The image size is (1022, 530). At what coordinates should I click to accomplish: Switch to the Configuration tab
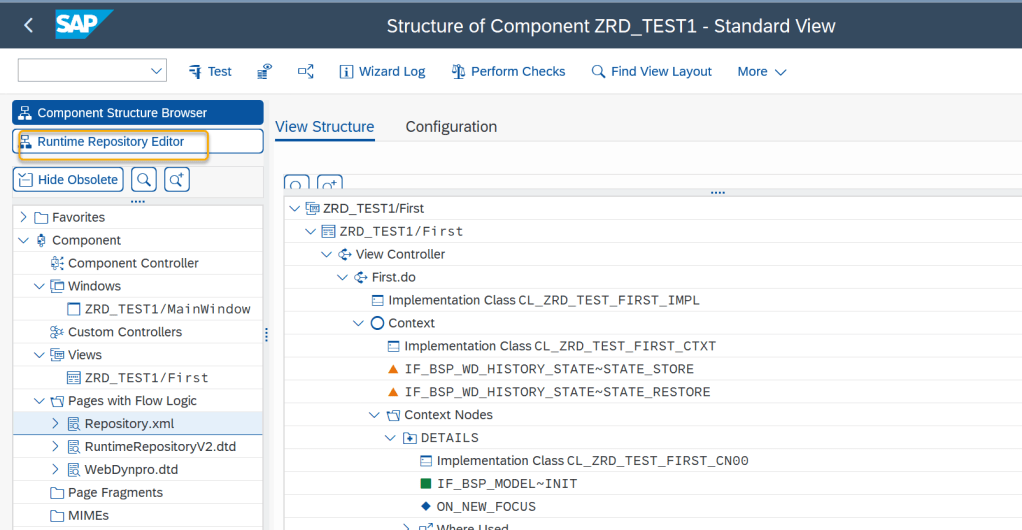(451, 127)
